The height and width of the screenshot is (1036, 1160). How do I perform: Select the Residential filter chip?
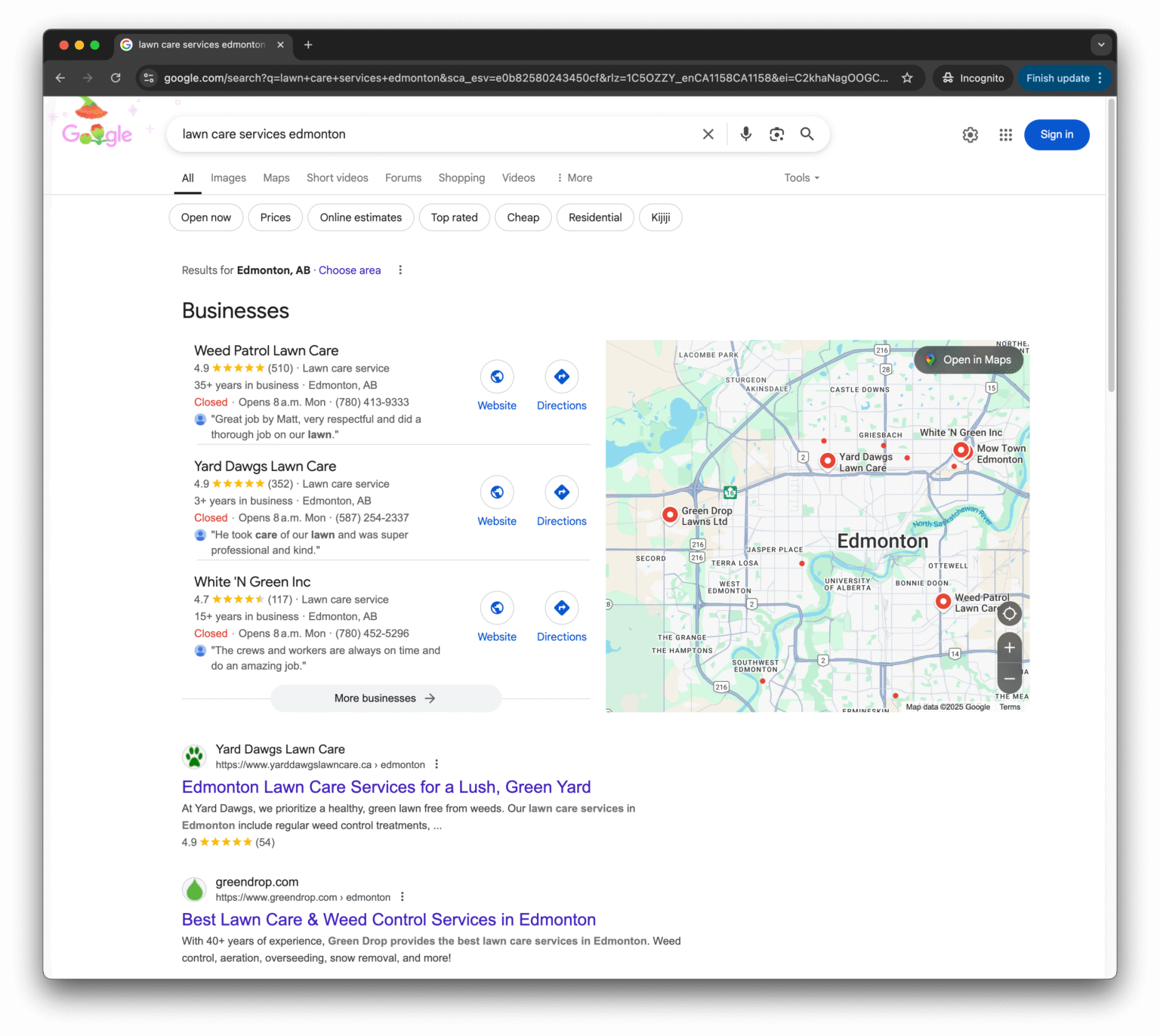coord(594,217)
